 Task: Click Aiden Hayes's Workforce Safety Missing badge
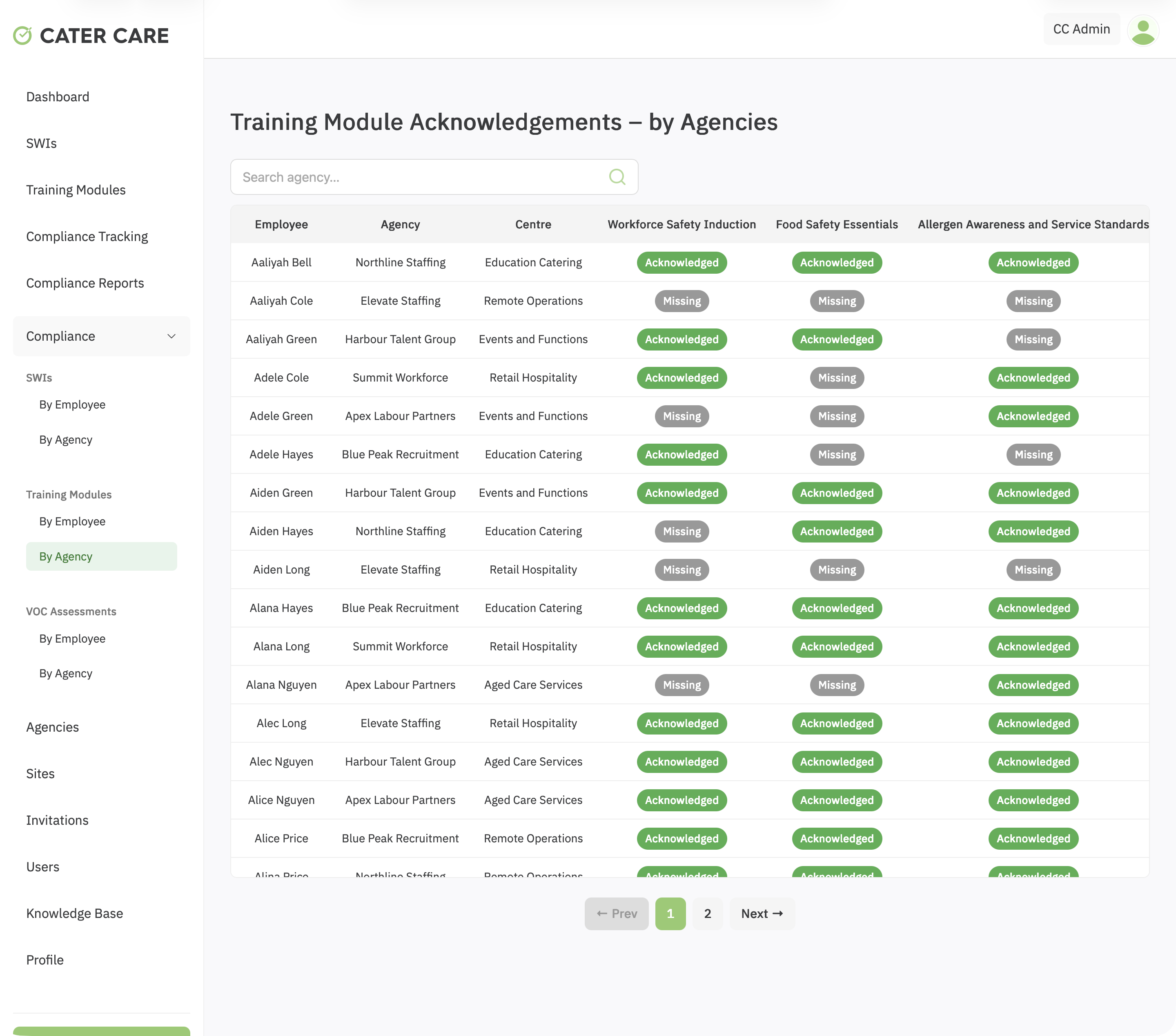[682, 531]
